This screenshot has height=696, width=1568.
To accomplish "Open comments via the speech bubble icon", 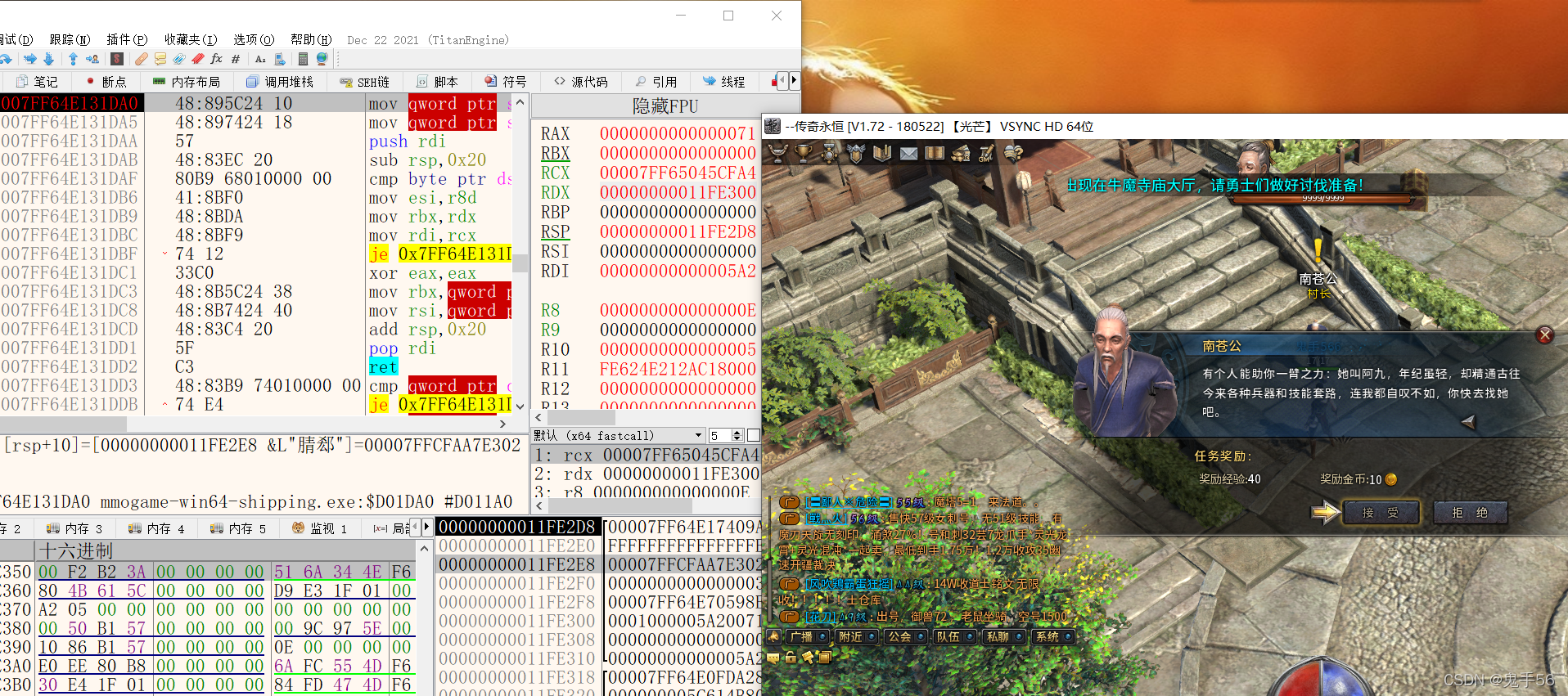I will pos(160,59).
